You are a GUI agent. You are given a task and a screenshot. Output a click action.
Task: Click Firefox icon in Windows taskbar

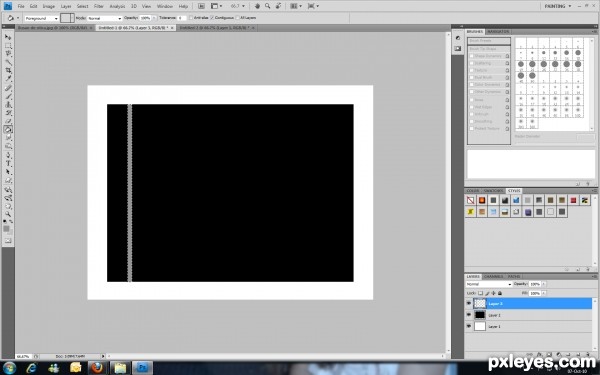tap(97, 368)
